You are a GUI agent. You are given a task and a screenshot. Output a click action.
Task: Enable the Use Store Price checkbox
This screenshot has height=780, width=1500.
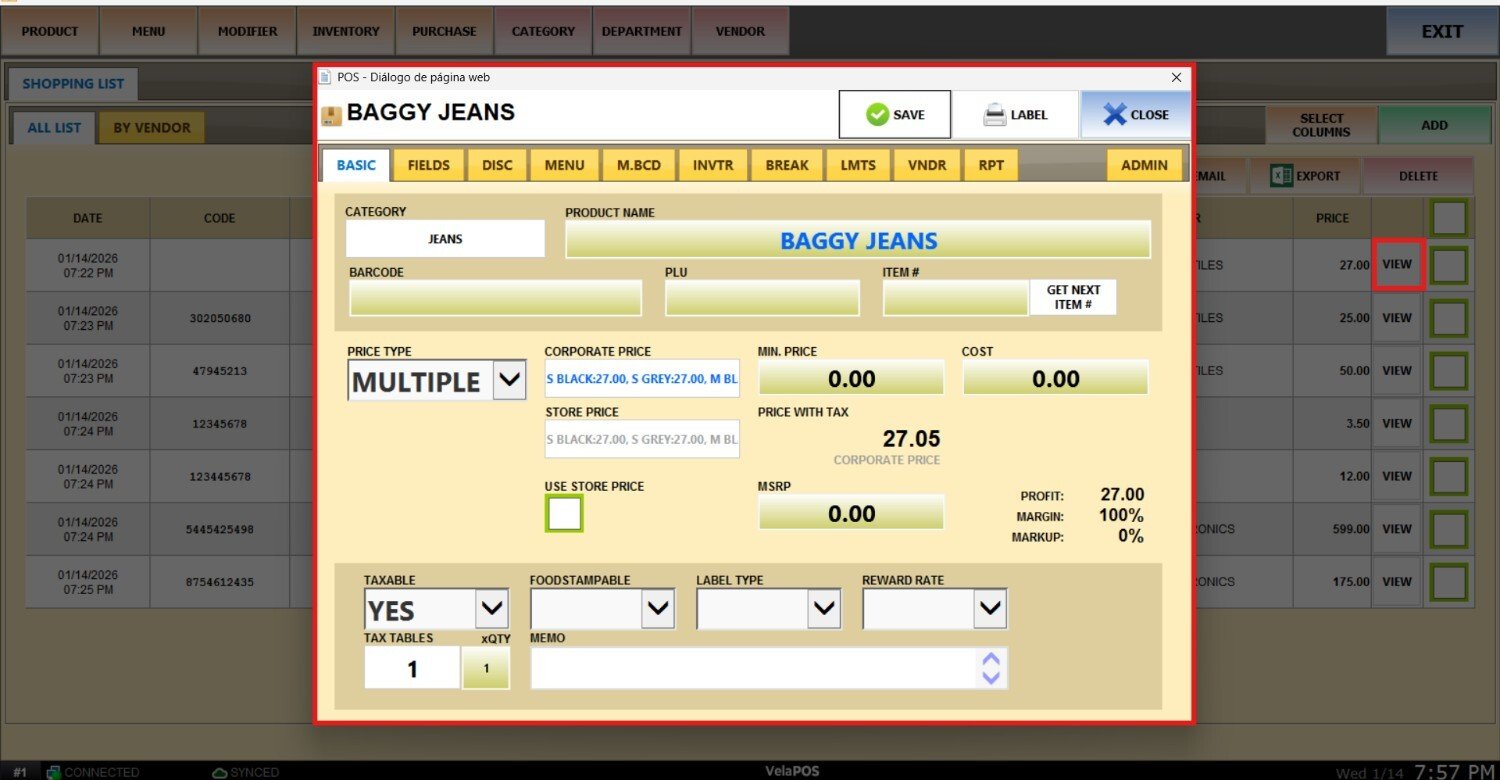pos(564,514)
